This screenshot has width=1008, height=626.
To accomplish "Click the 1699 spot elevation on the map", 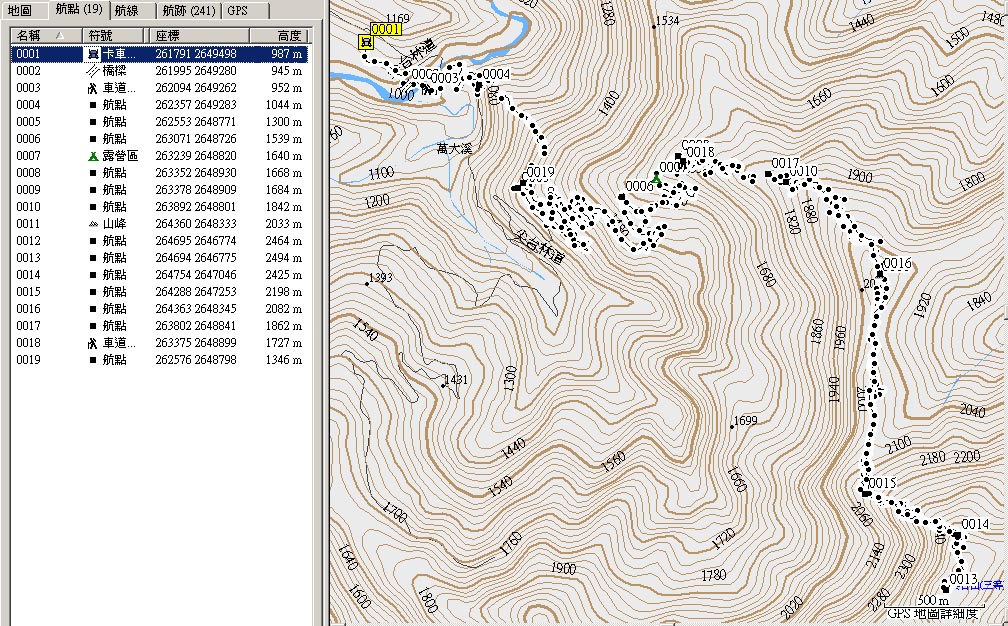I will [745, 421].
